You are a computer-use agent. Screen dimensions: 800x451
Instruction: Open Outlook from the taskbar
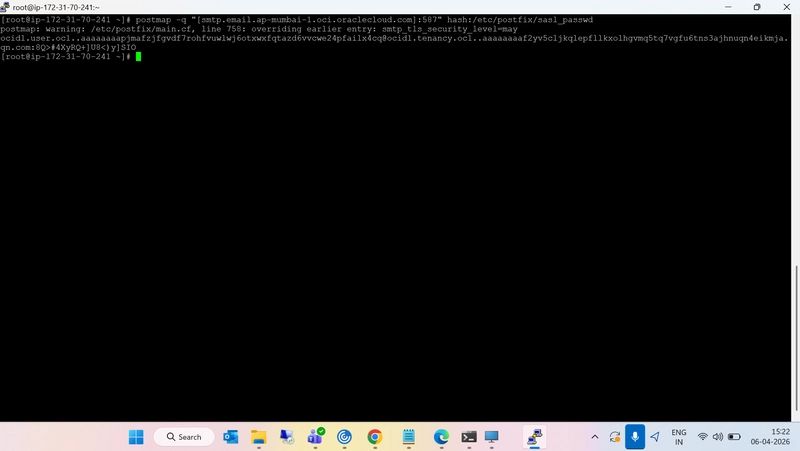pyautogui.click(x=231, y=437)
